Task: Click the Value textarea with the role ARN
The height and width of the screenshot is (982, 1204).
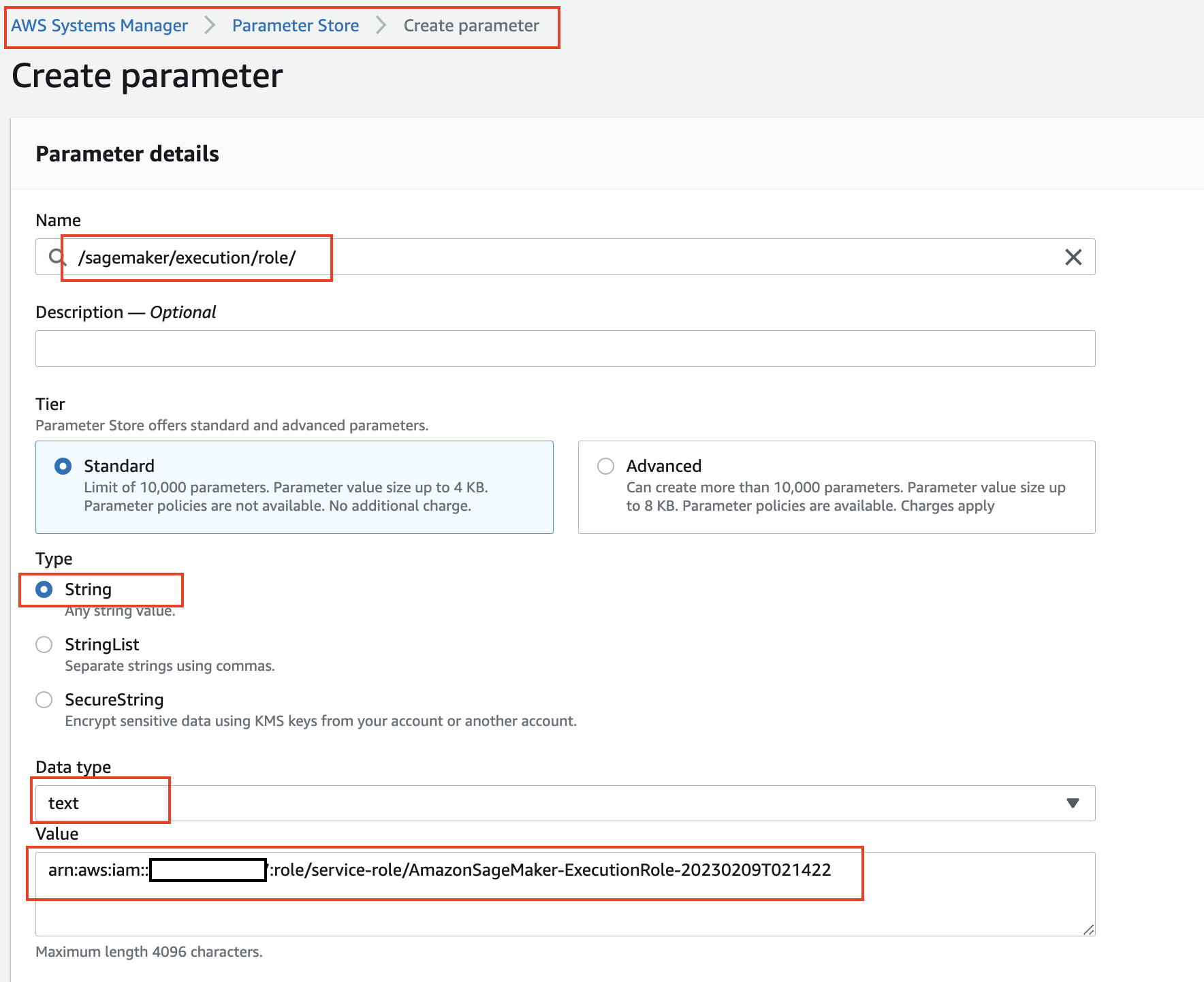Action: pos(565,894)
